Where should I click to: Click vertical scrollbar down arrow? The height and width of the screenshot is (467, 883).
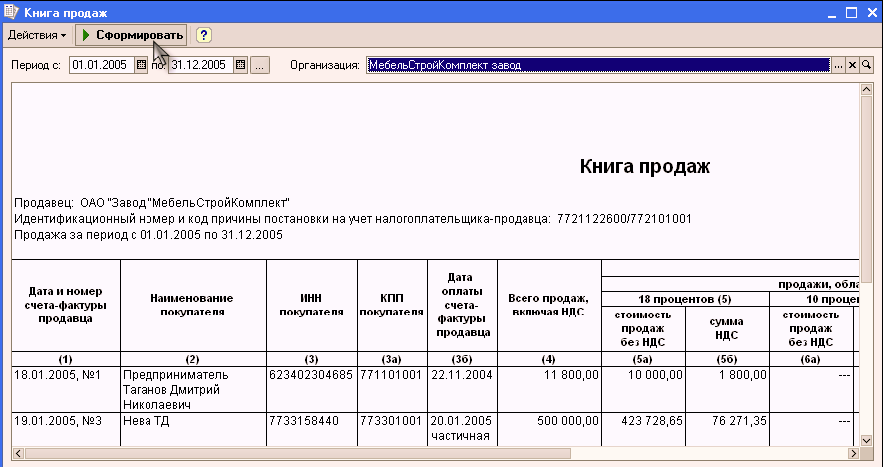coord(866,440)
